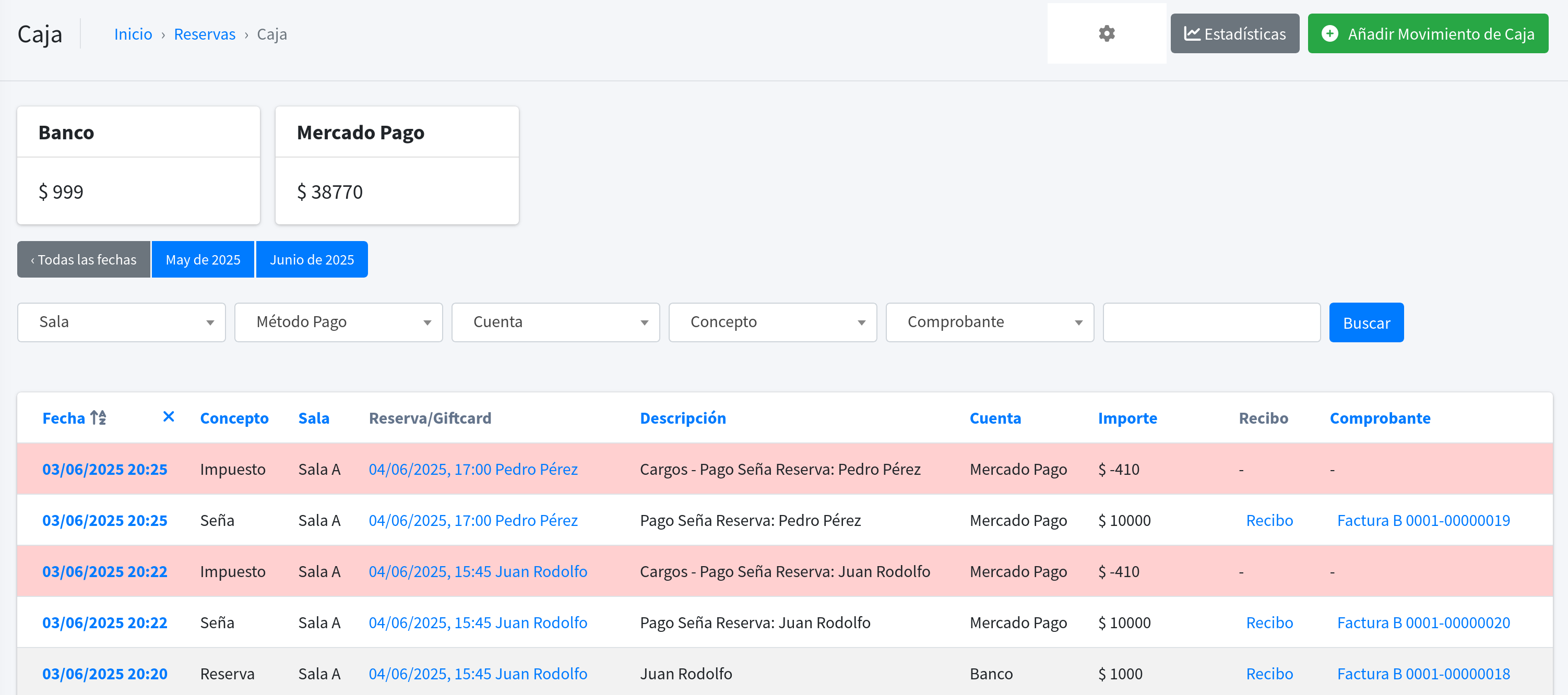Open Factura B 0001-00000019 link
Viewport: 1568px width, 695px height.
click(x=1422, y=520)
